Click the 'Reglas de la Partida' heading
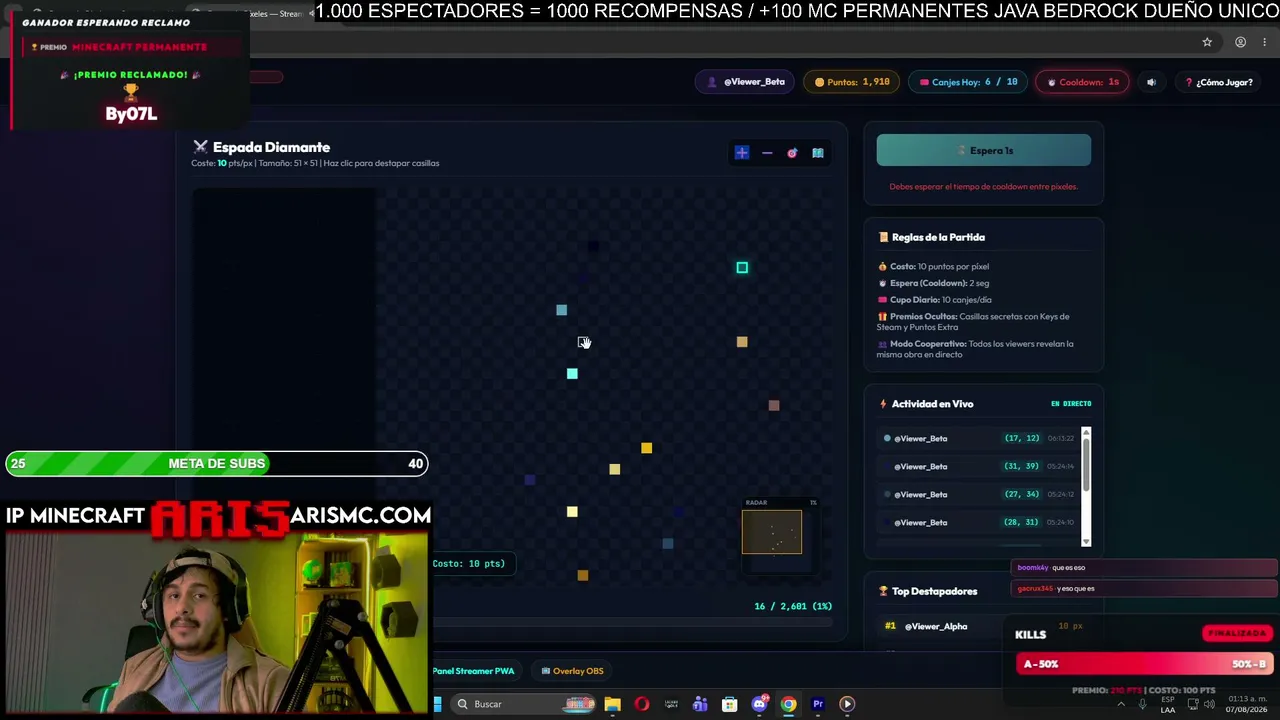 point(938,237)
